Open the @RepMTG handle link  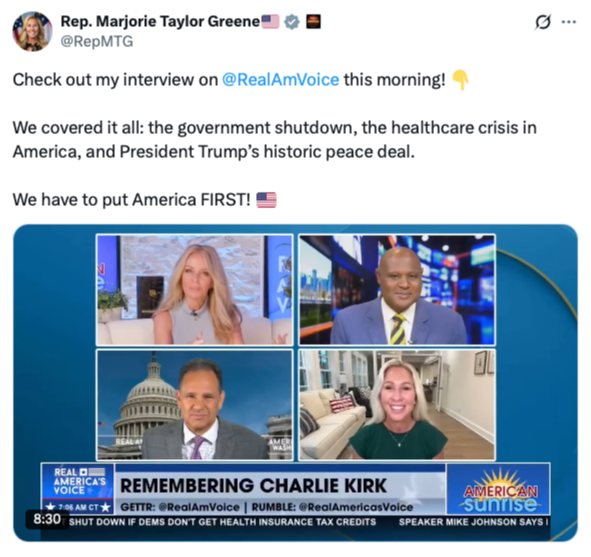(97, 41)
